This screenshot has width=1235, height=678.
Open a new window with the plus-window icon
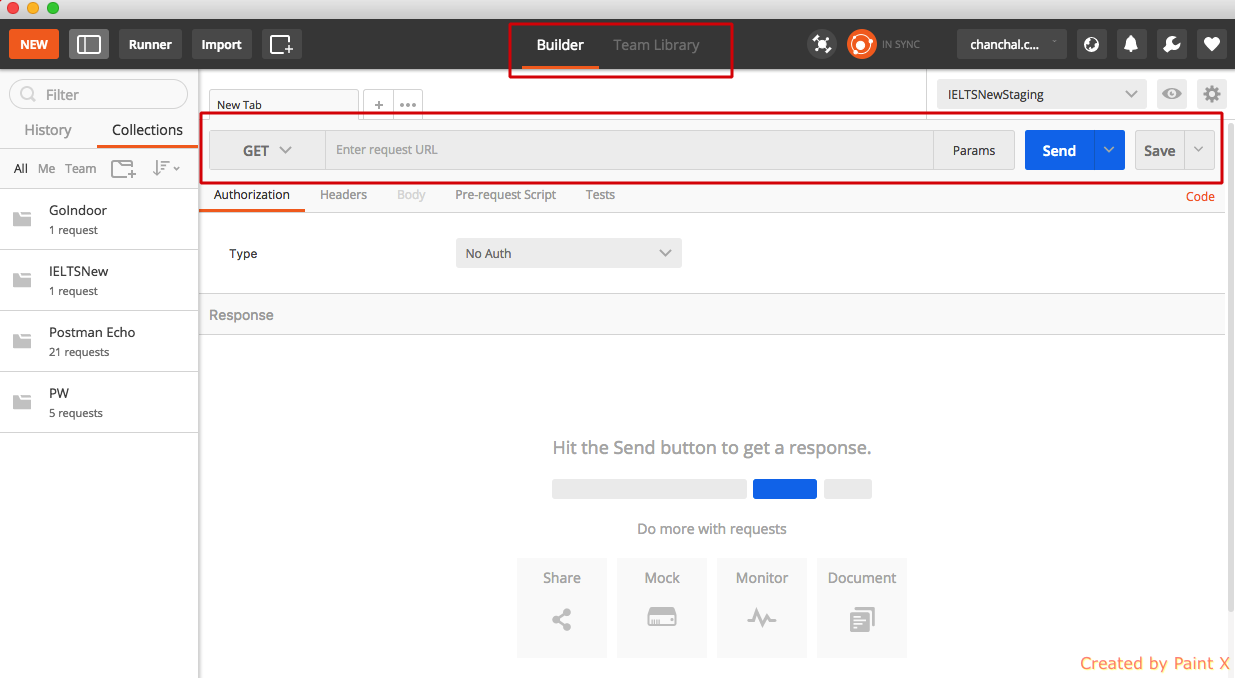pyautogui.click(x=281, y=44)
